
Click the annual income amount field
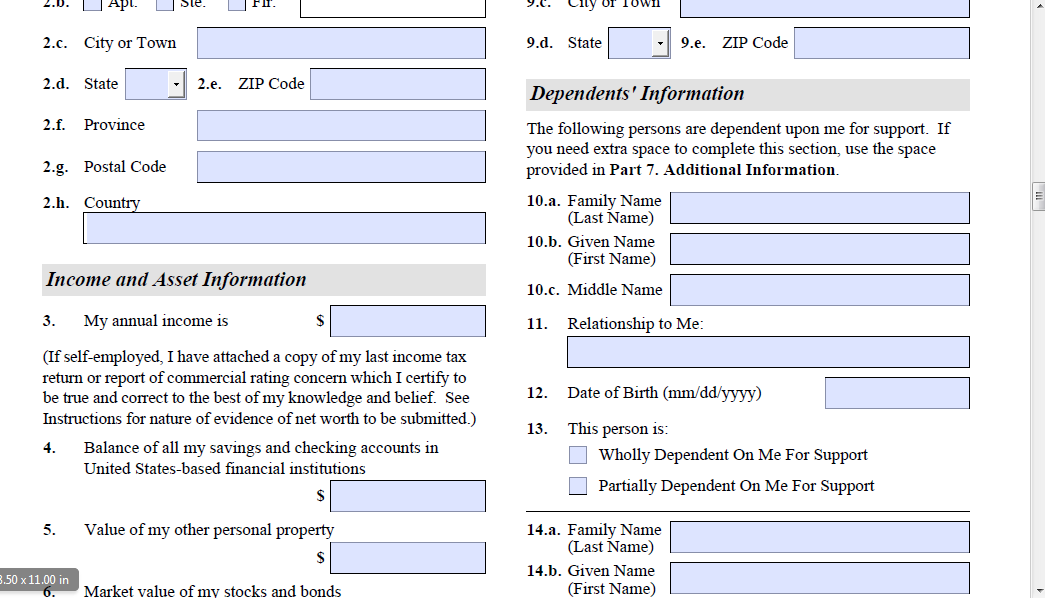(408, 321)
